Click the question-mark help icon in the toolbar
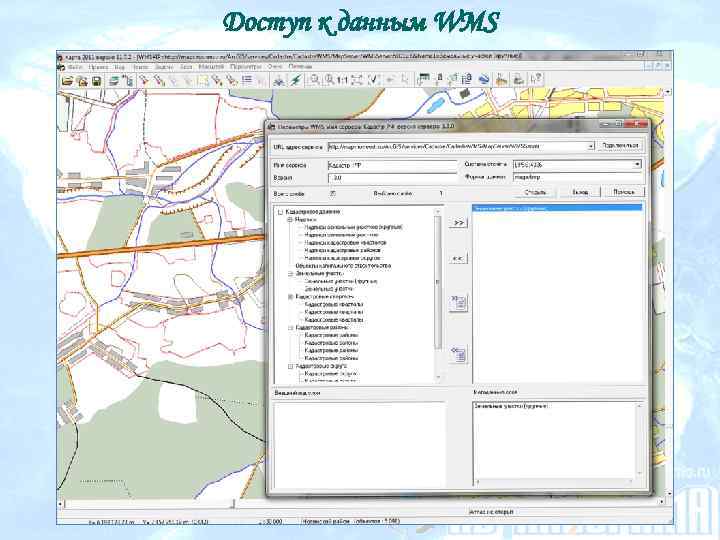Image resolution: width=720 pixels, height=540 pixels. pos(536,79)
